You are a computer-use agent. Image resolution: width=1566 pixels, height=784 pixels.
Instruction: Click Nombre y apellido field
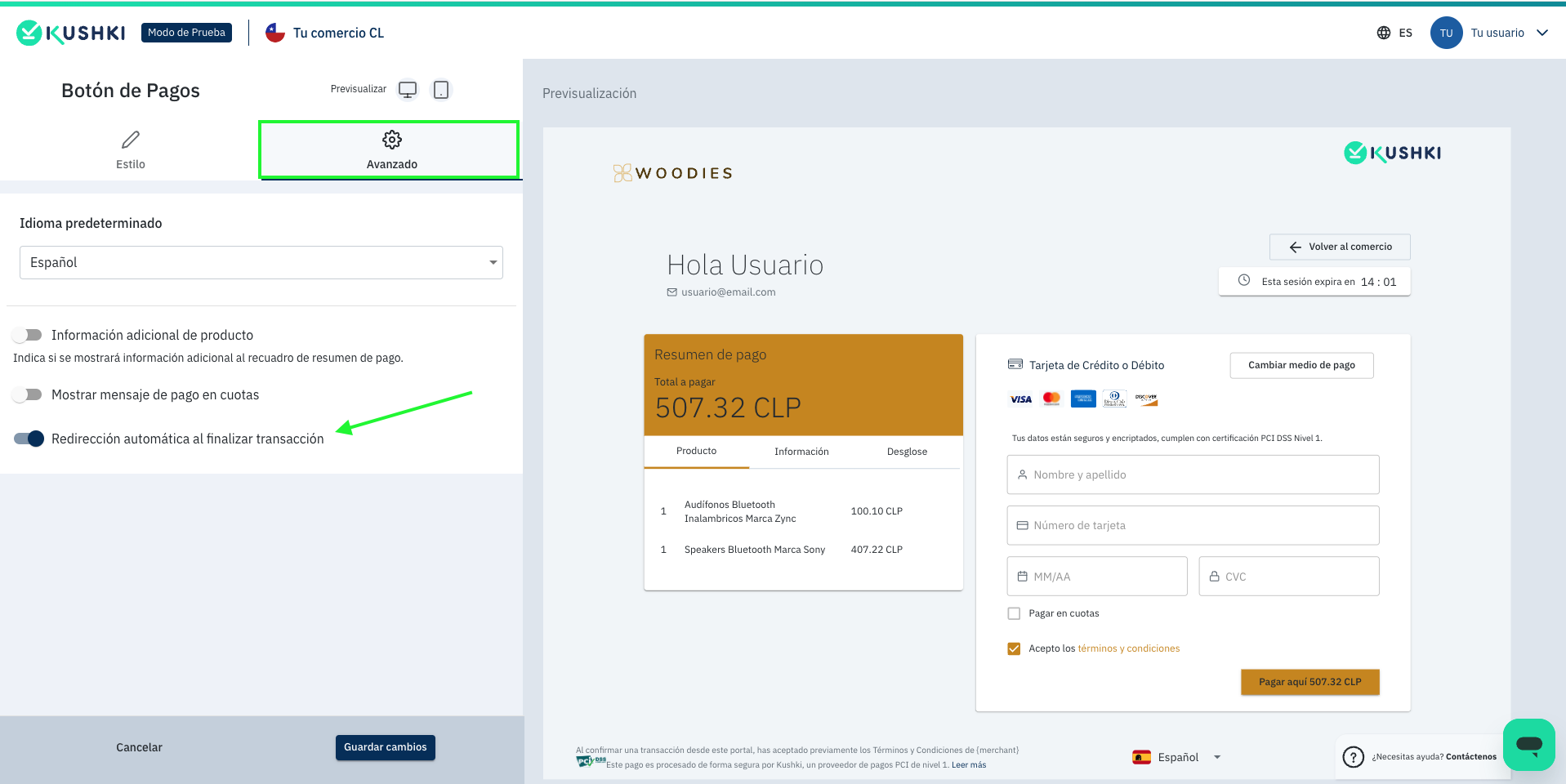tap(1193, 474)
